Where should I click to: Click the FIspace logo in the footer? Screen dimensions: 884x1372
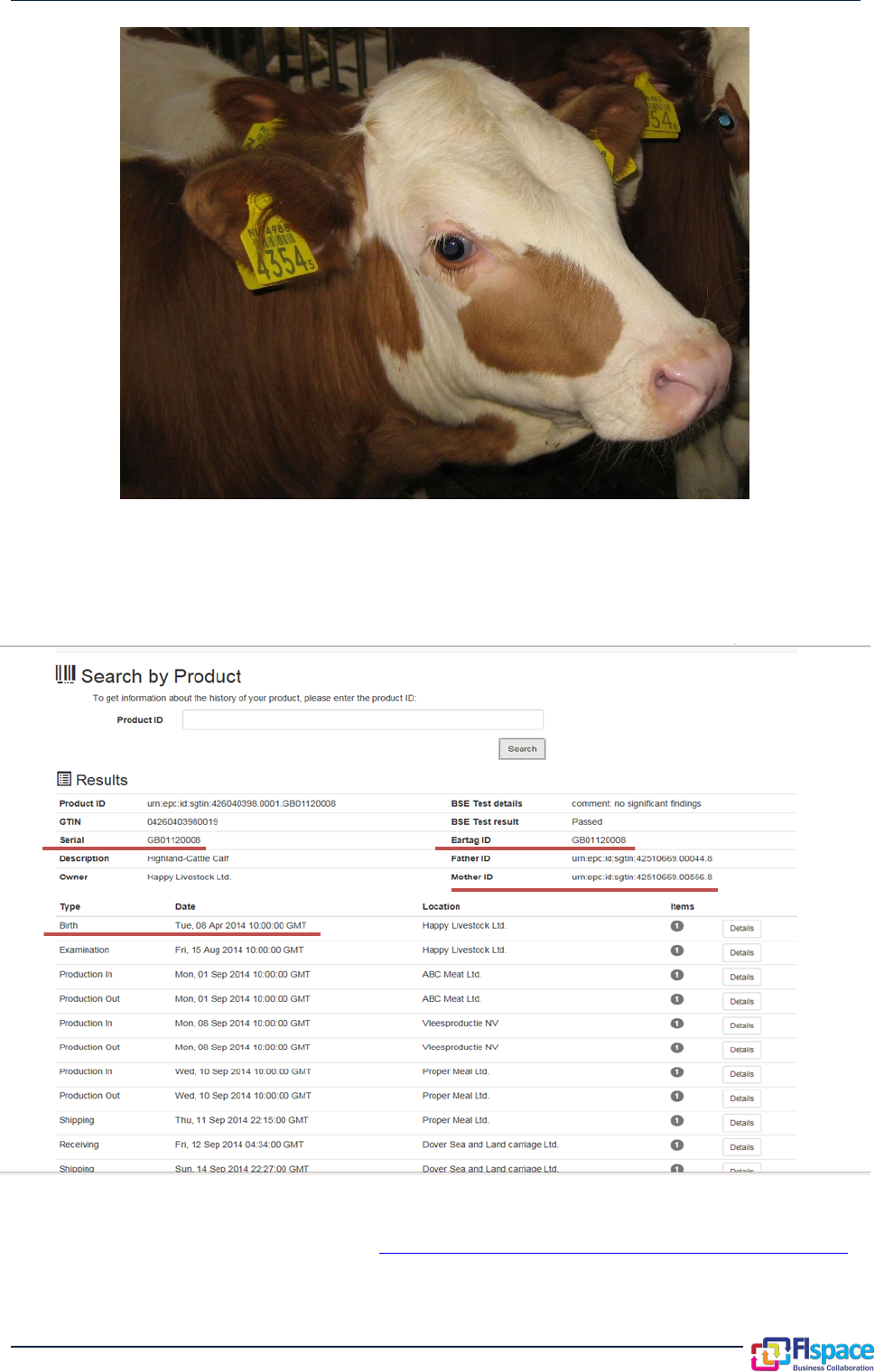point(812,1353)
